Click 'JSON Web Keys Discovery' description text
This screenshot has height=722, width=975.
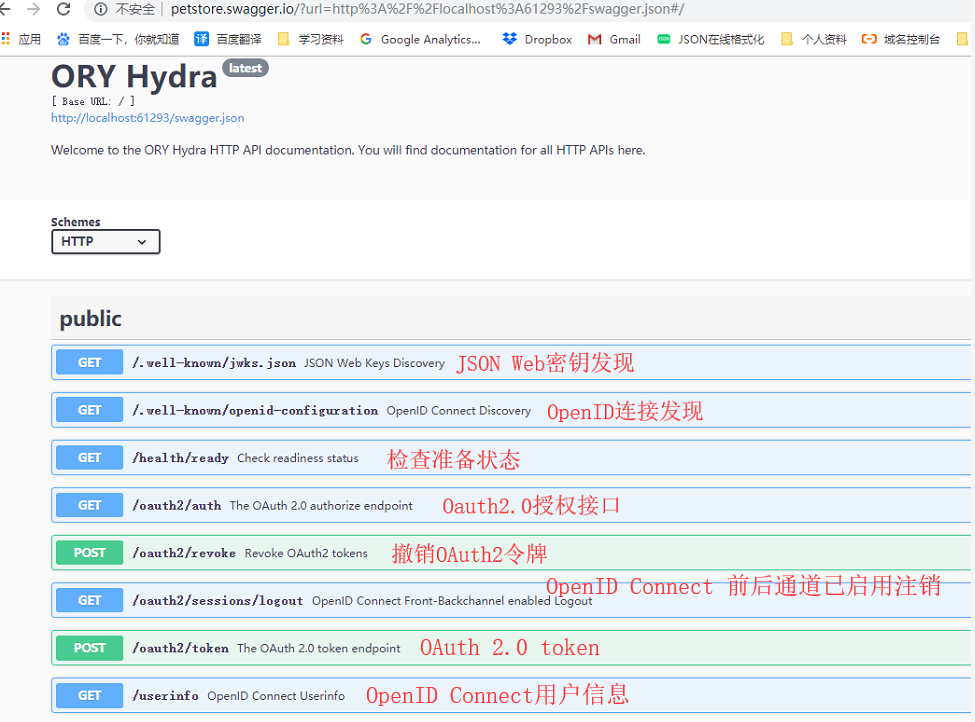point(374,363)
